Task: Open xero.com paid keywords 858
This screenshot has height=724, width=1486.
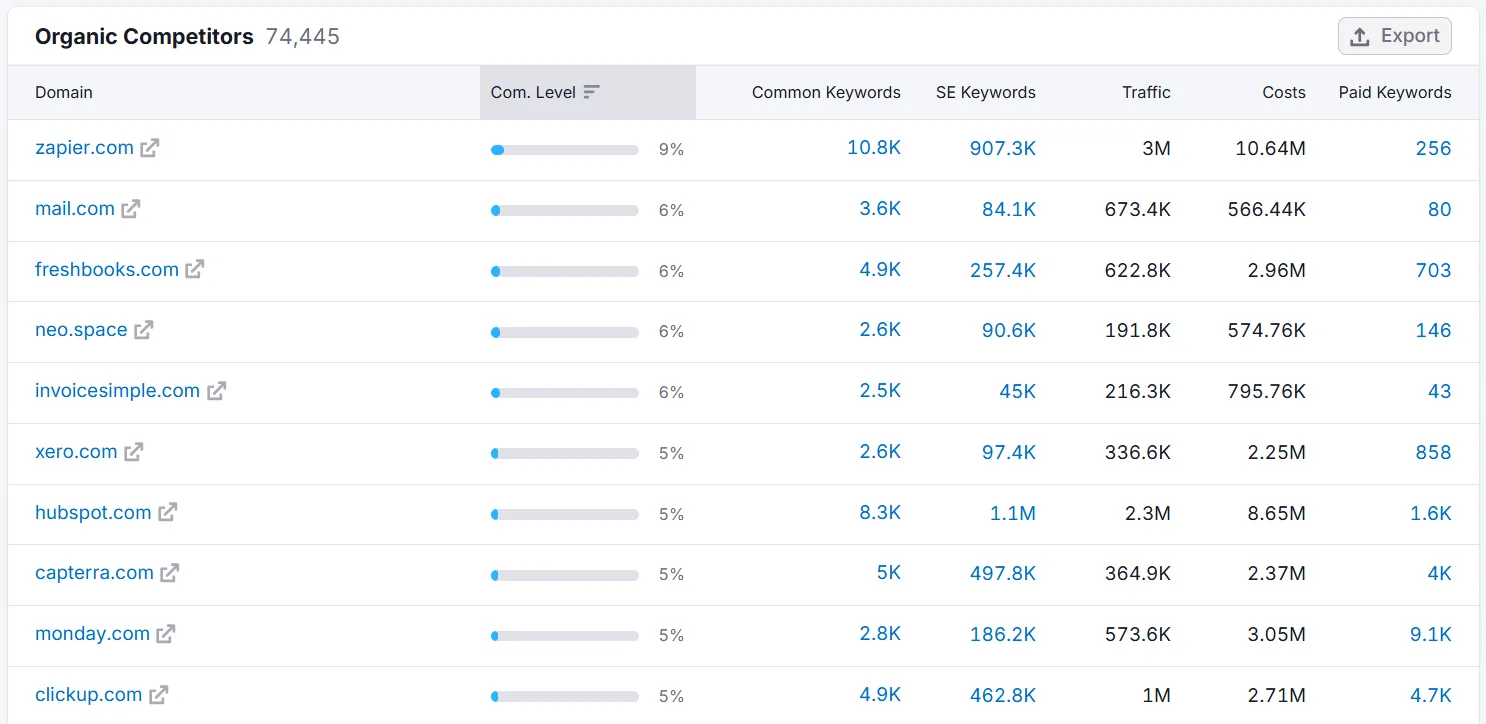Action: (x=1433, y=452)
